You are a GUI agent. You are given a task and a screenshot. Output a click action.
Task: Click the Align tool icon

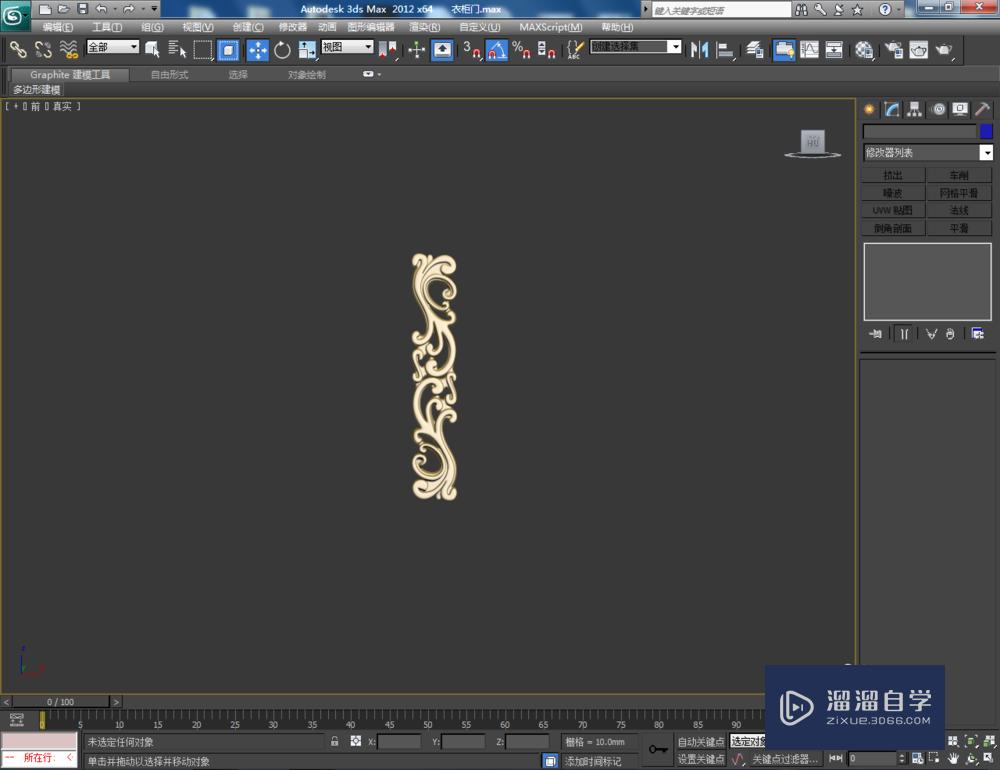(724, 50)
